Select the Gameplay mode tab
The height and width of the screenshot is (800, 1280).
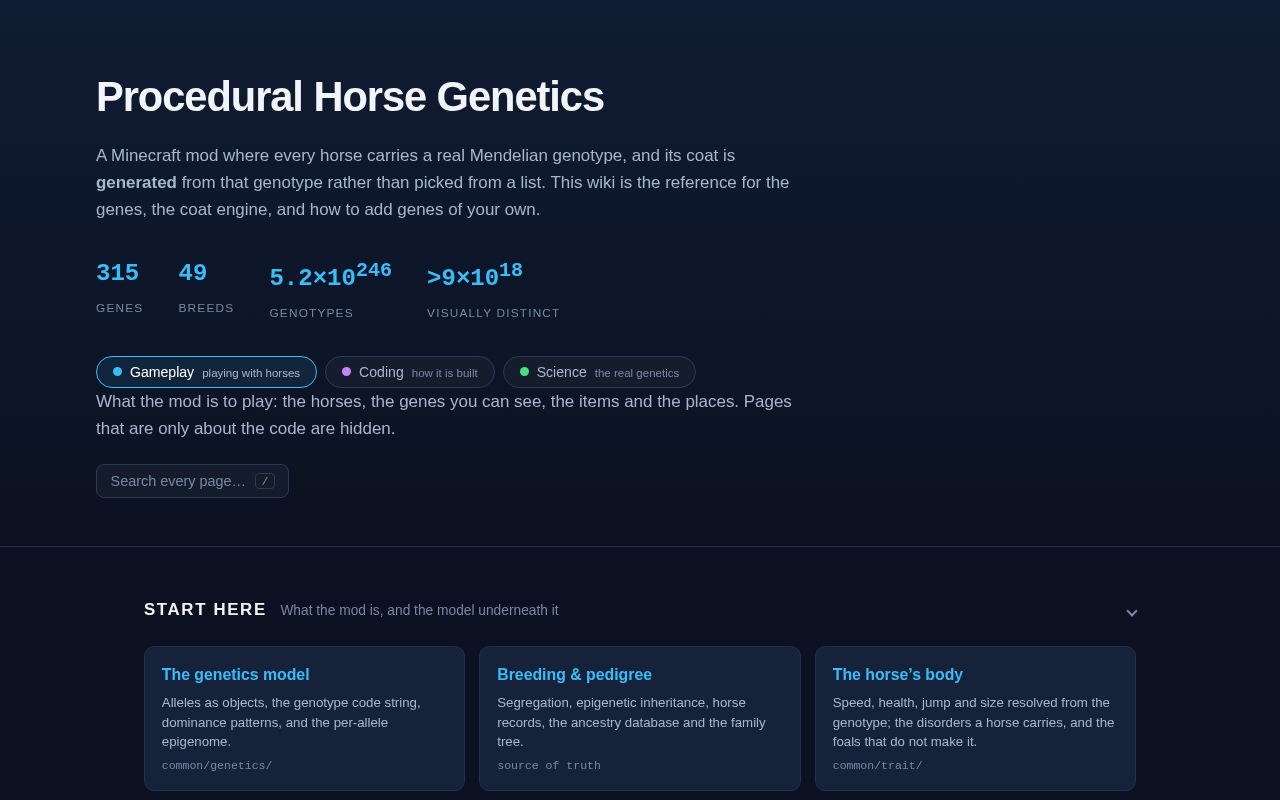coord(206,372)
